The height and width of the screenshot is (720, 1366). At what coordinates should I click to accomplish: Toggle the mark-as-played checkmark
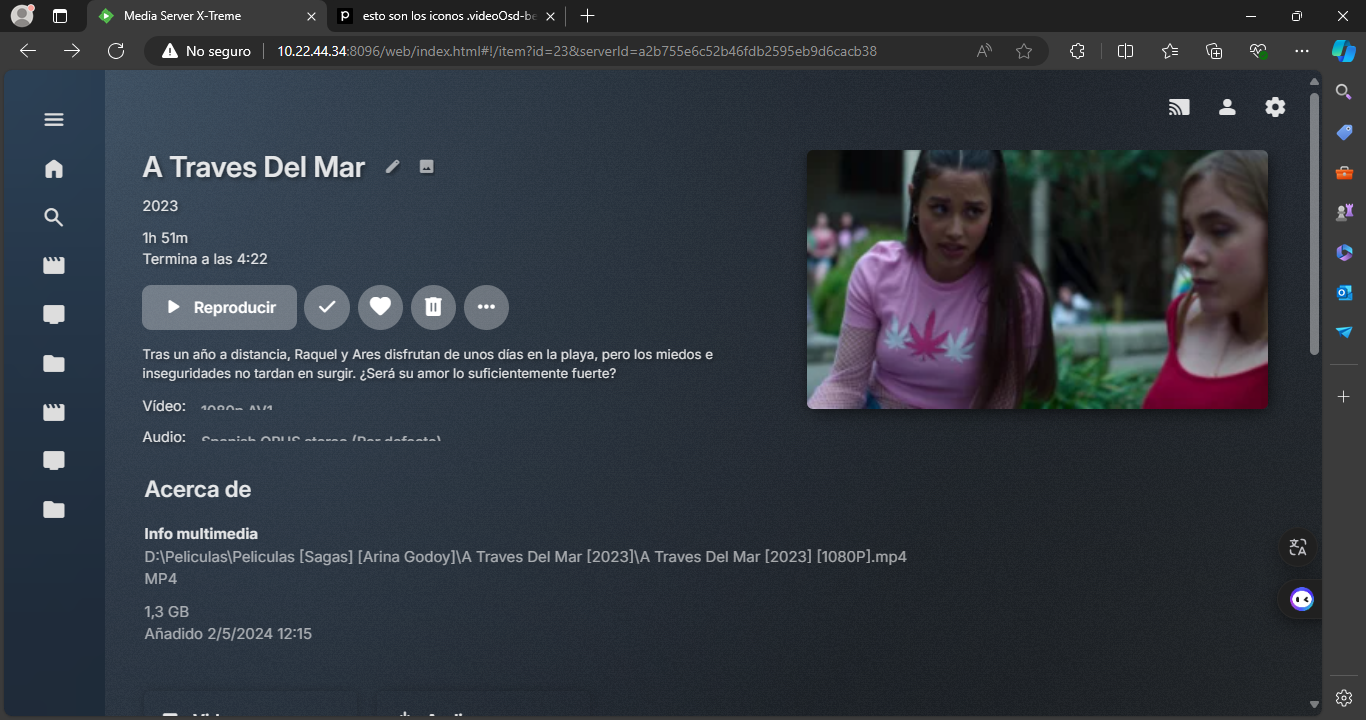click(x=327, y=307)
